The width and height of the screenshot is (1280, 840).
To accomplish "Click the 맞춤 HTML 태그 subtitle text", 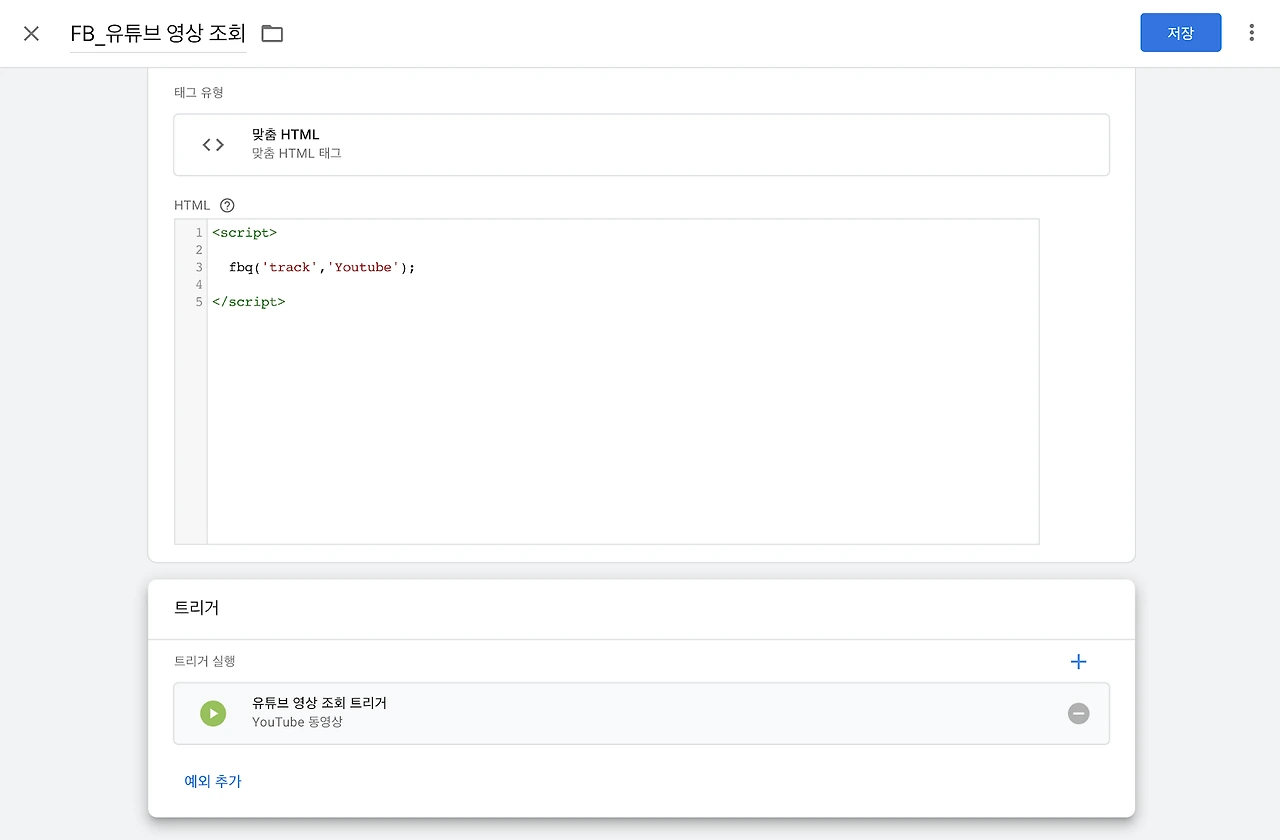I will coord(297,154).
